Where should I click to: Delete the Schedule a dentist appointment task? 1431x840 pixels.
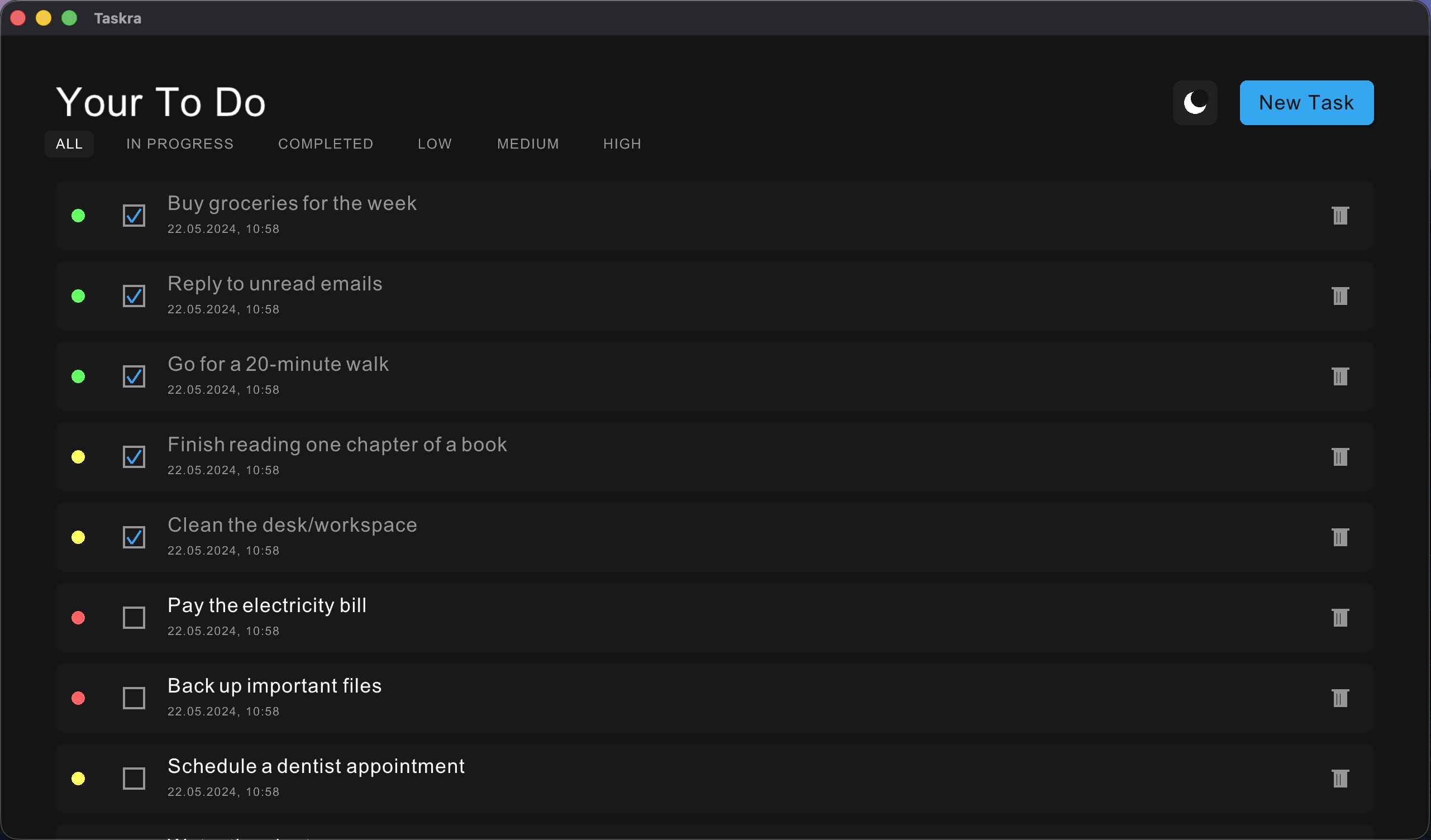(1339, 778)
